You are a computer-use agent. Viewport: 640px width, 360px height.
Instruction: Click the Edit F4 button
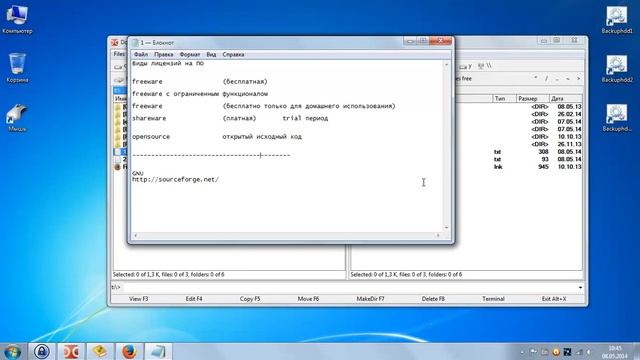point(194,299)
